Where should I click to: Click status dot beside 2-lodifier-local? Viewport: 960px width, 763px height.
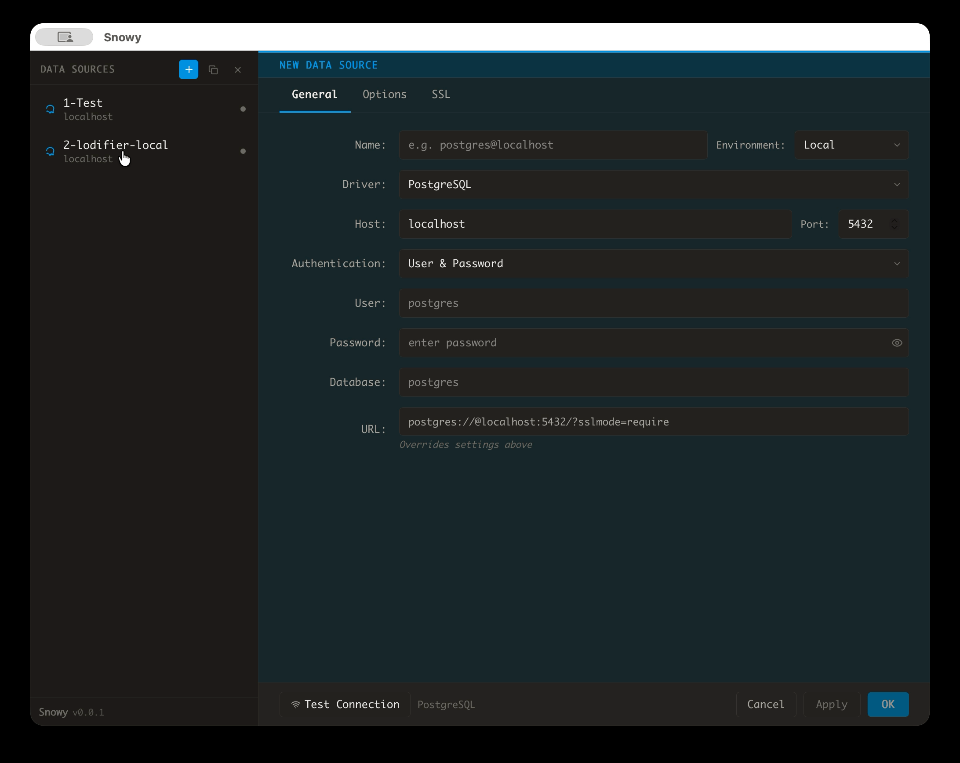243,151
